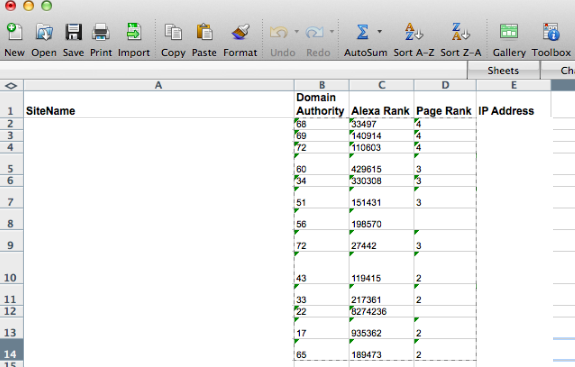Select column E header

tap(514, 85)
